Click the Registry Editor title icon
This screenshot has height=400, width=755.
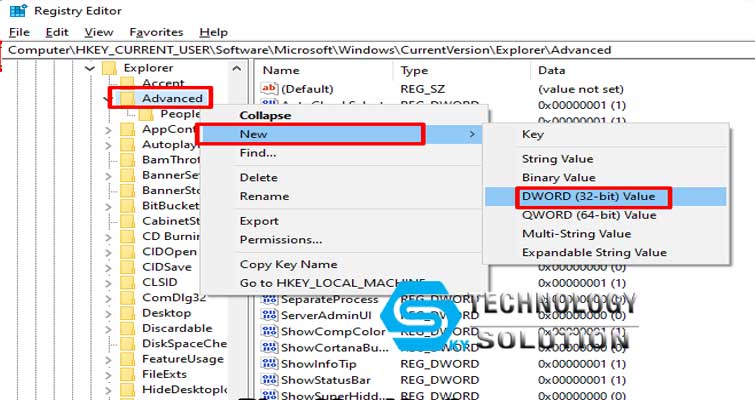click(x=18, y=11)
